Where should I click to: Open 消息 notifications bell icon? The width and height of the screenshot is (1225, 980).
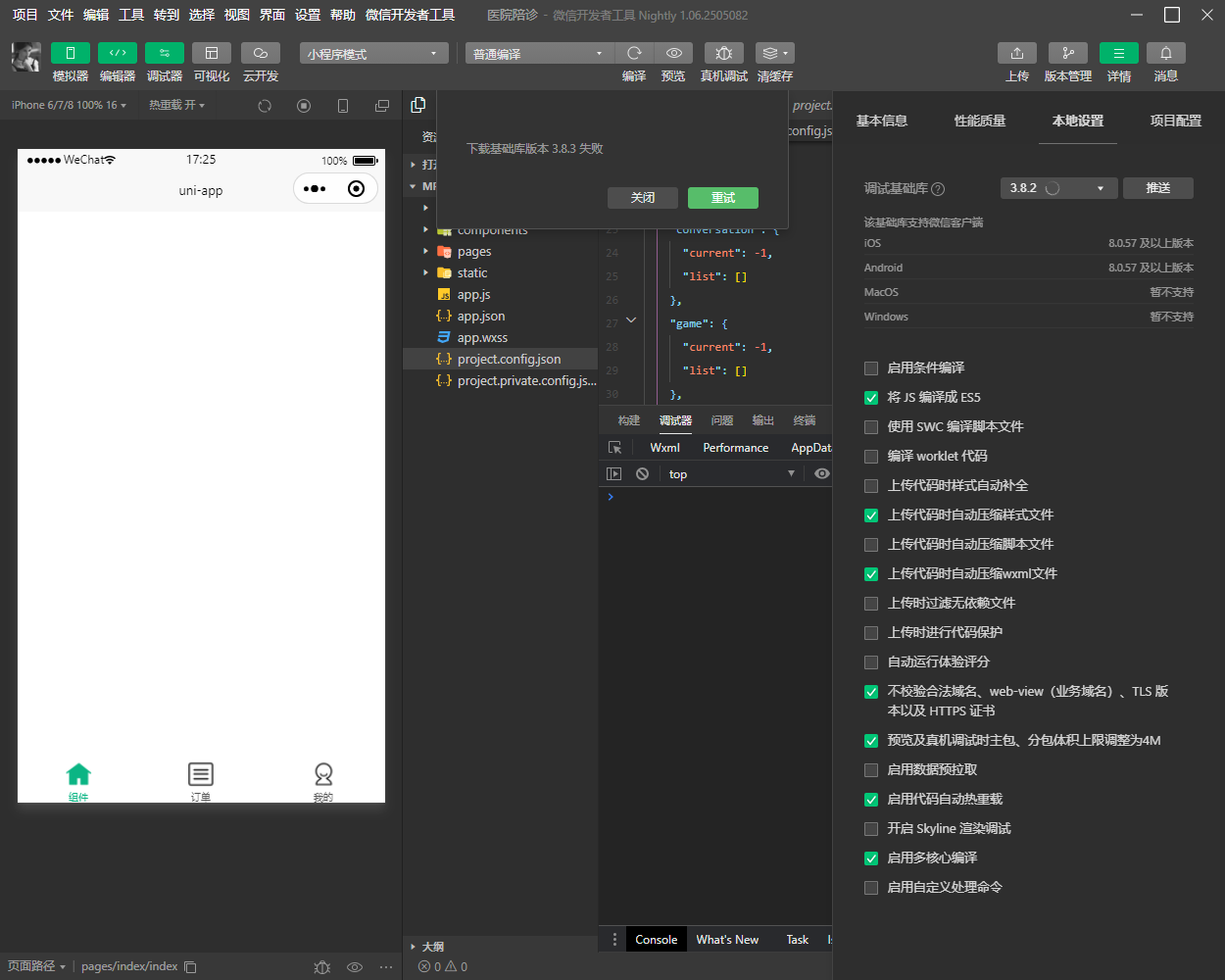[1166, 53]
